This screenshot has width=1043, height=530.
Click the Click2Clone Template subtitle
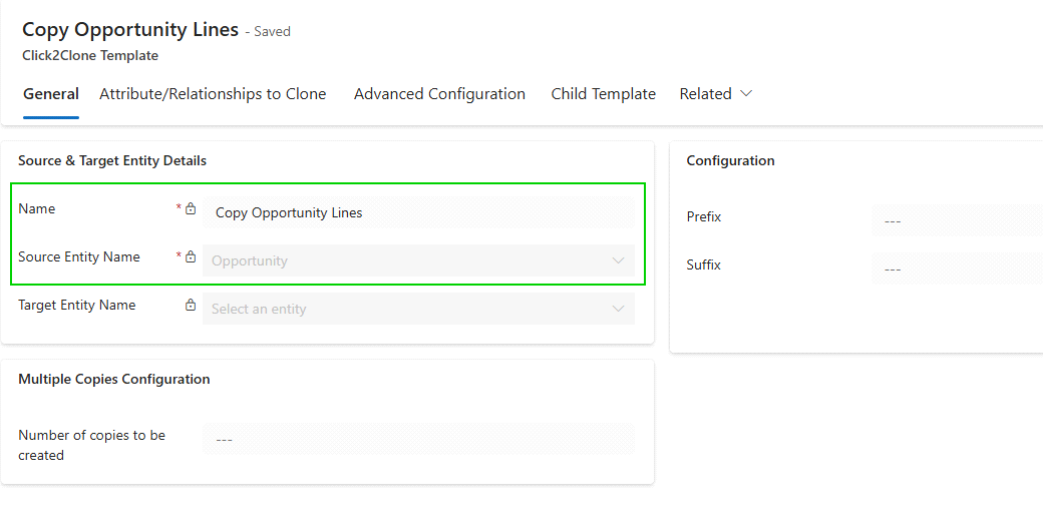coord(90,56)
